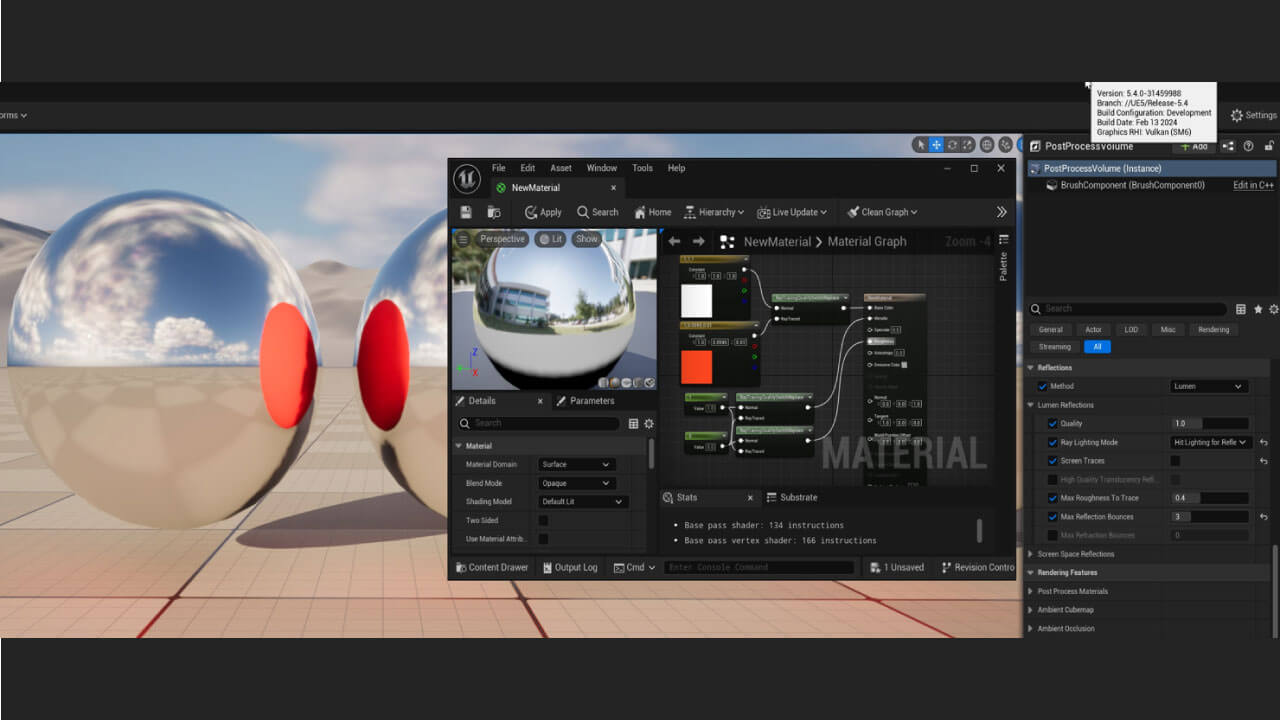Apply the material changes
This screenshot has height=720, width=1280.
pos(543,212)
